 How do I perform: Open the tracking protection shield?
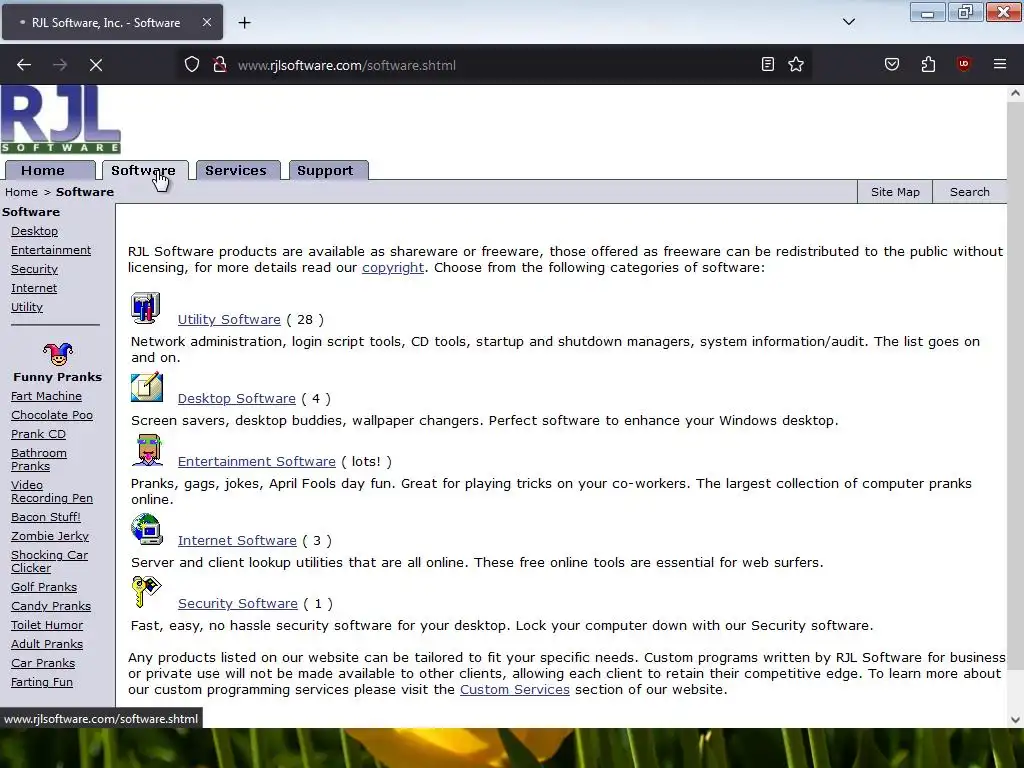pyautogui.click(x=191, y=65)
